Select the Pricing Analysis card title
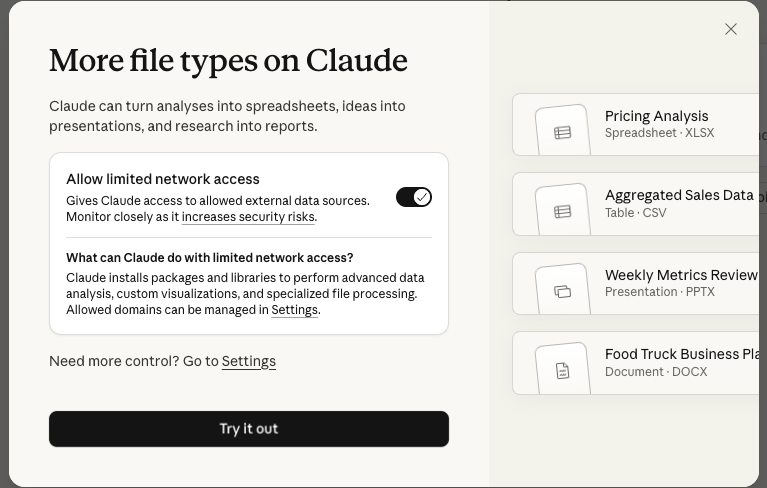Image resolution: width=767 pixels, height=488 pixels. pyautogui.click(x=656, y=116)
